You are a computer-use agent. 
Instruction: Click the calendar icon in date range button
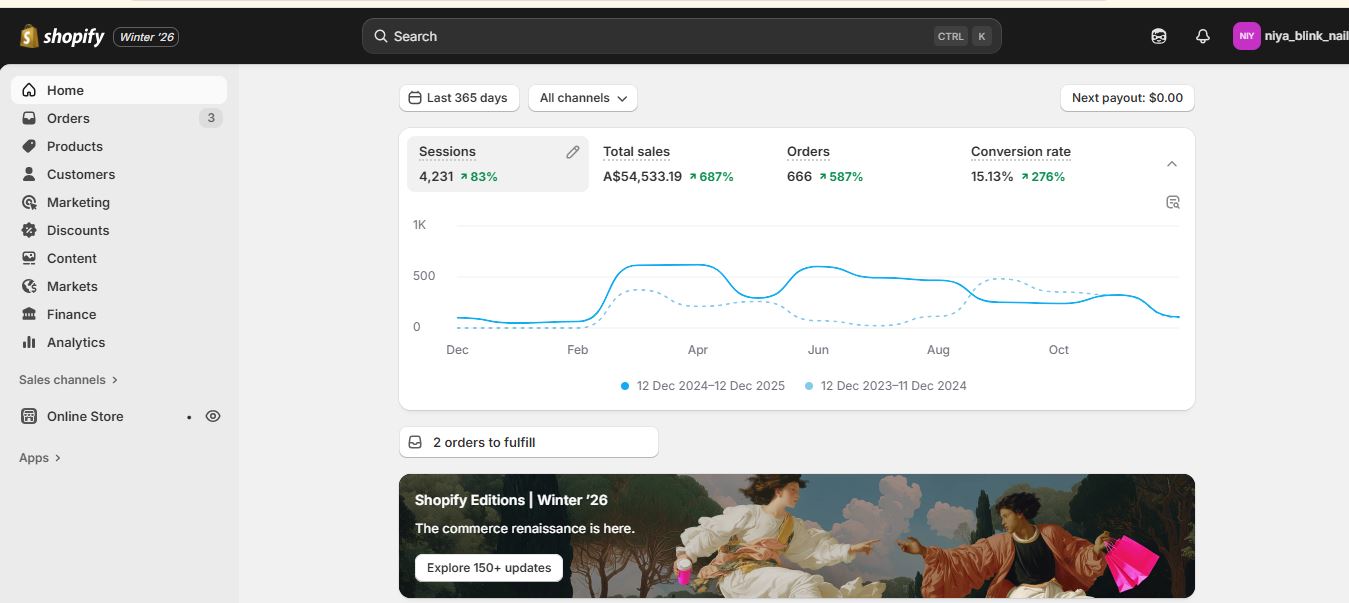click(x=415, y=98)
